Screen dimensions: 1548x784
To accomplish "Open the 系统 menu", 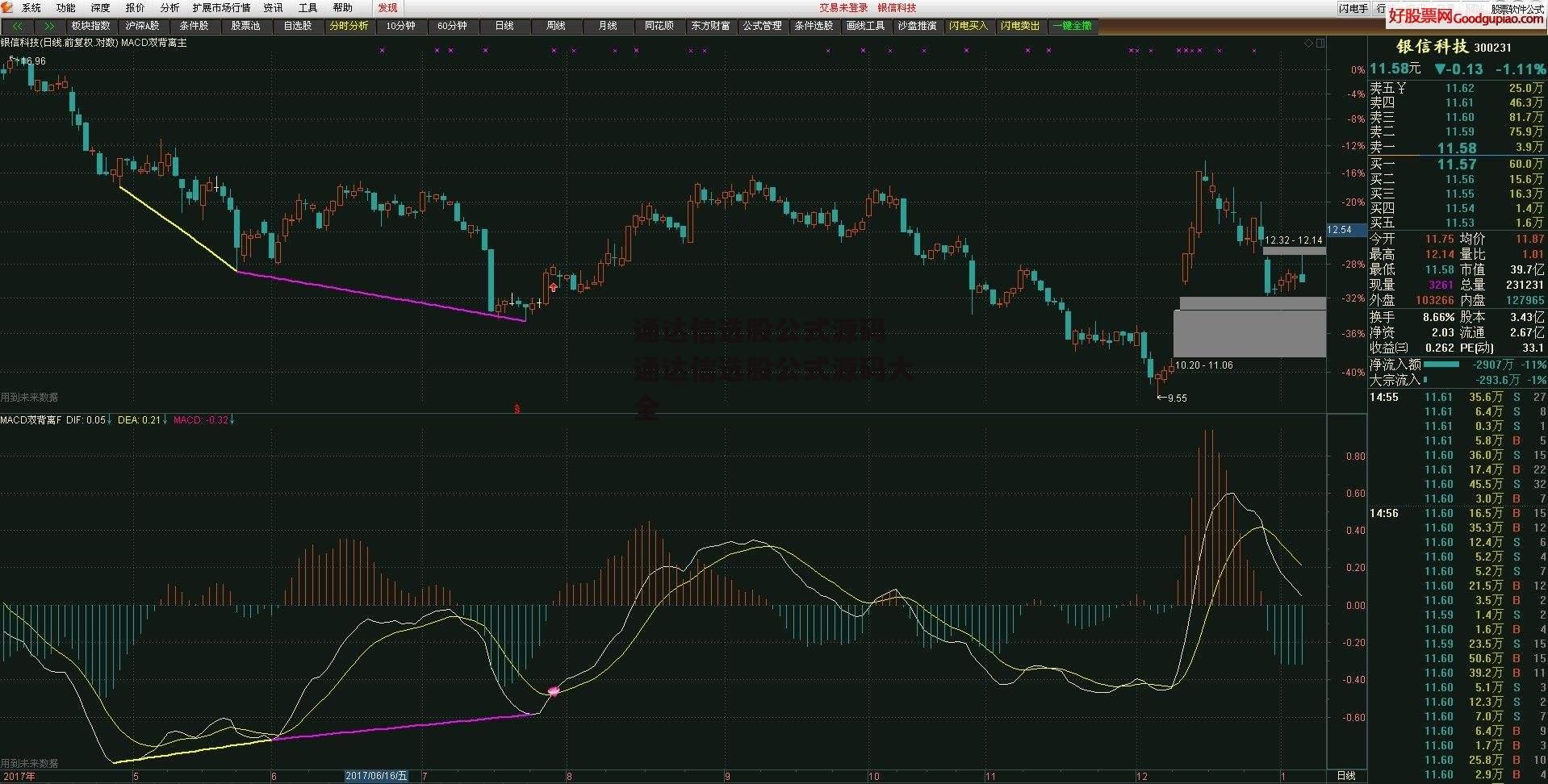I will 31,8.
